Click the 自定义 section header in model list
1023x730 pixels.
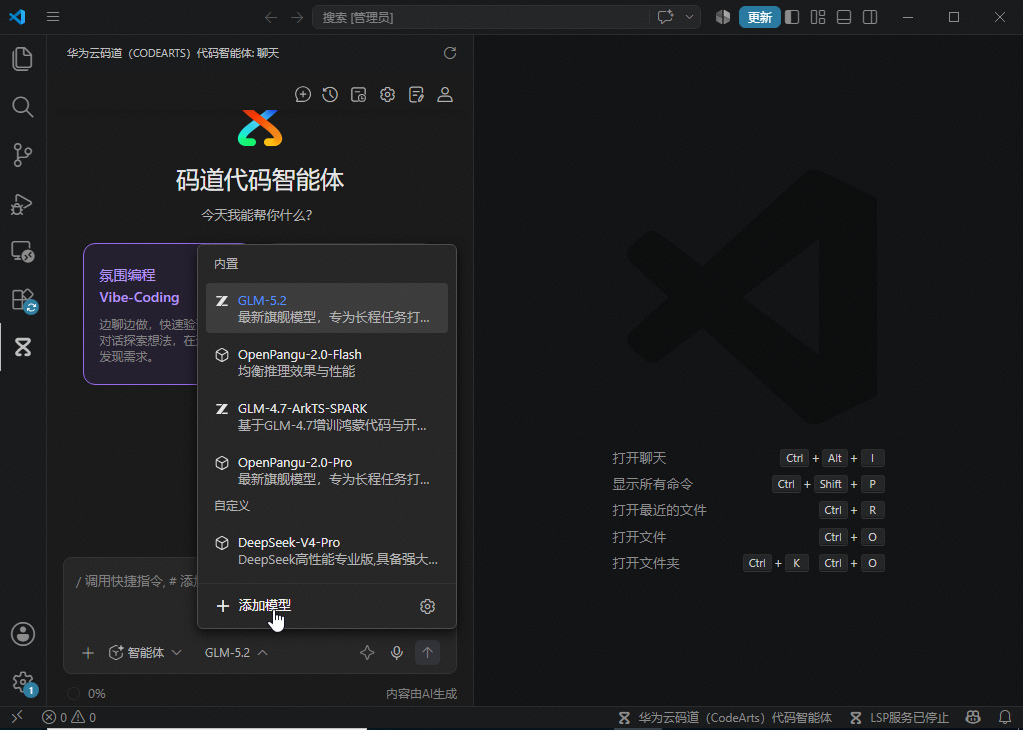[x=232, y=506]
